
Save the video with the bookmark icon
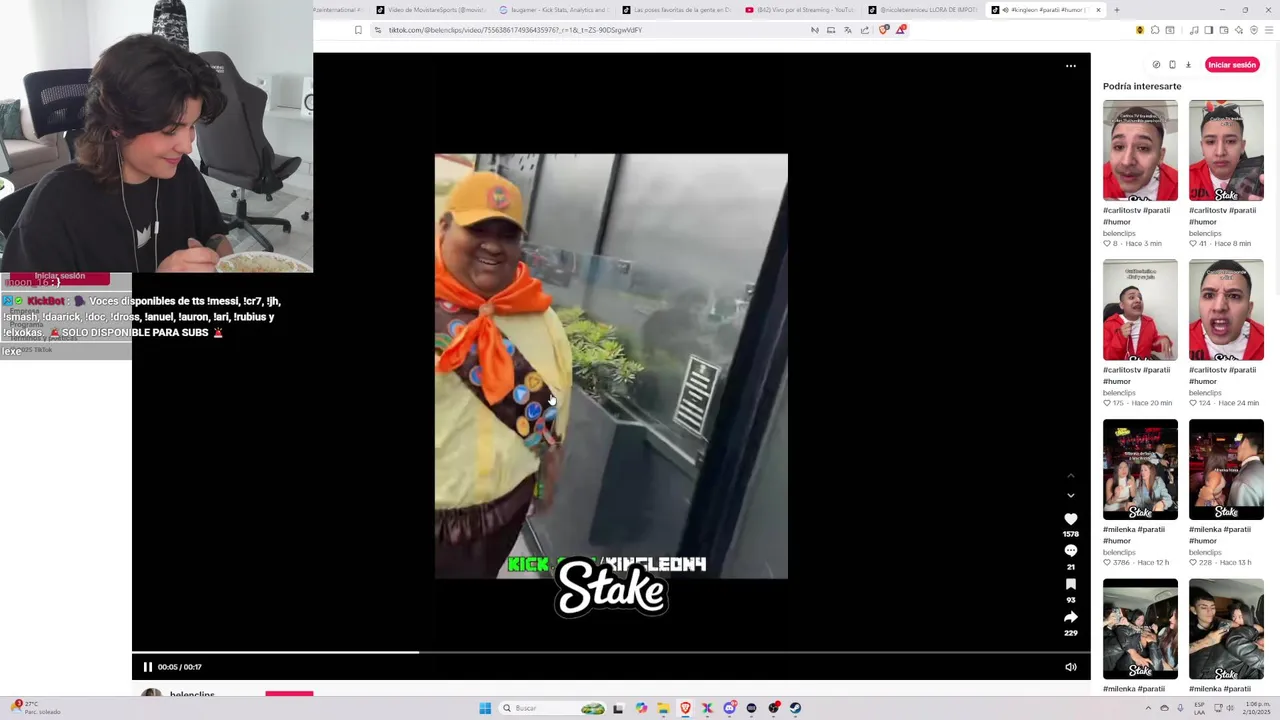(x=1070, y=584)
